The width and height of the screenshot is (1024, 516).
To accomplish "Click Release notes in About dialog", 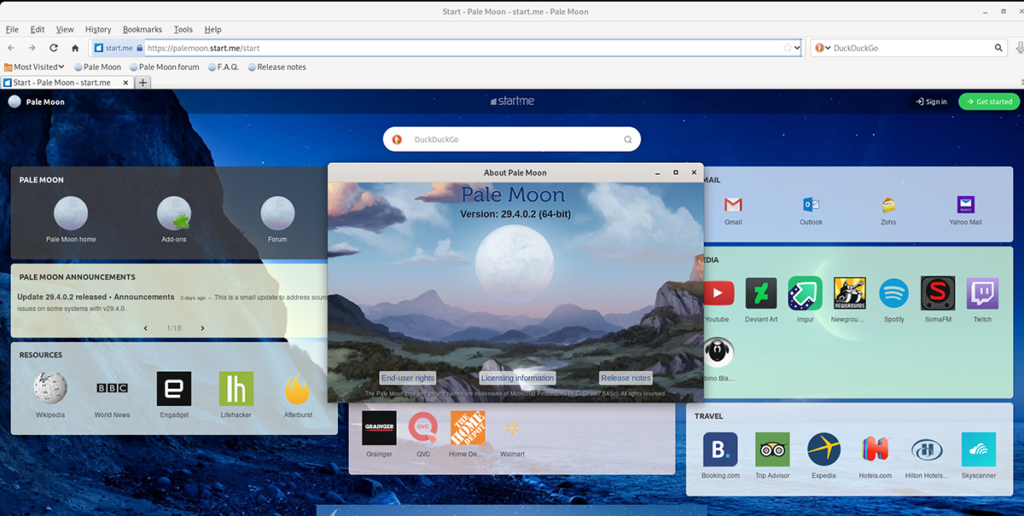I will [x=626, y=378].
